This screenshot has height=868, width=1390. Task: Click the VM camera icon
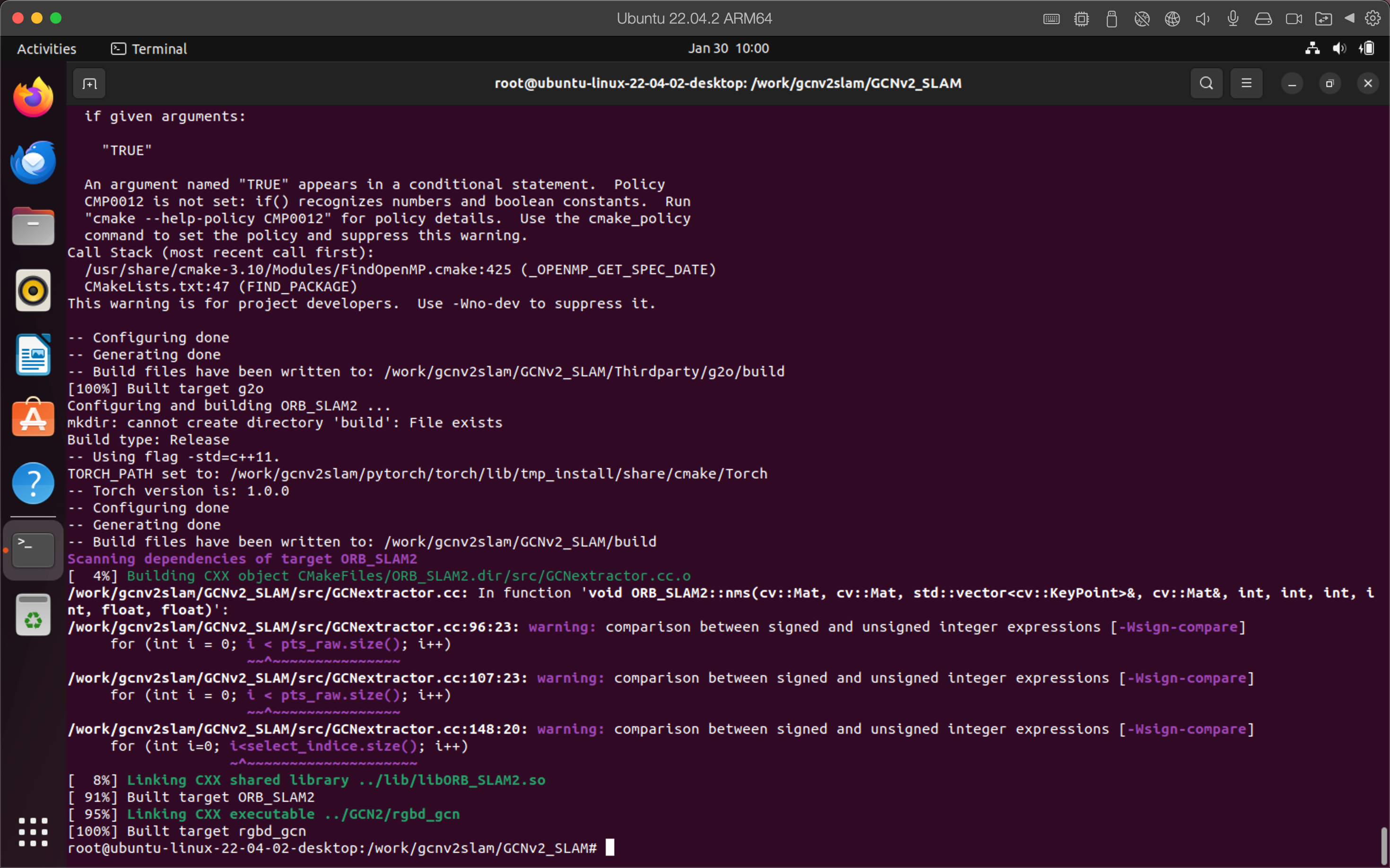(1294, 19)
